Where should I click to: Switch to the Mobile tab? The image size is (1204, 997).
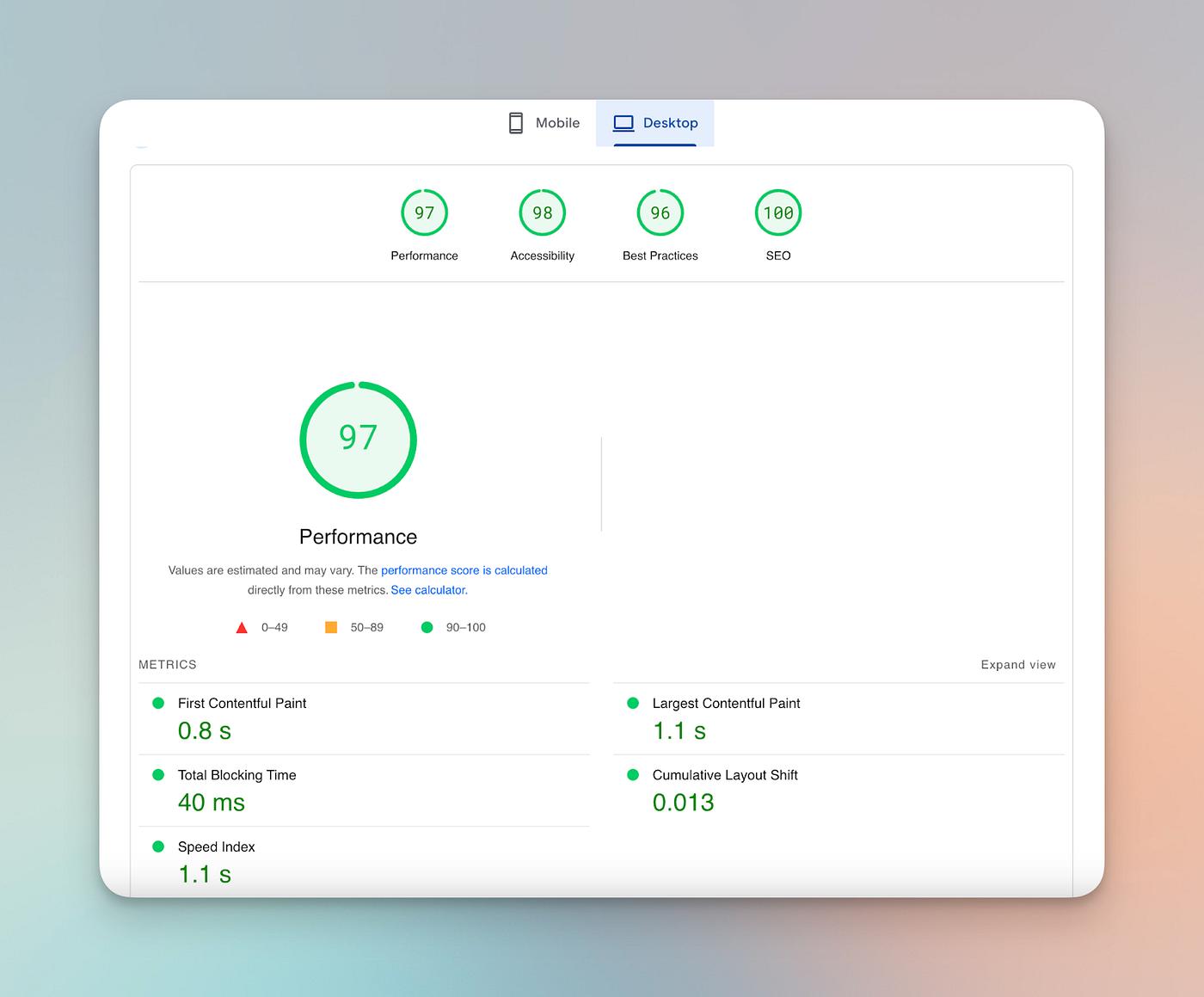click(x=544, y=123)
